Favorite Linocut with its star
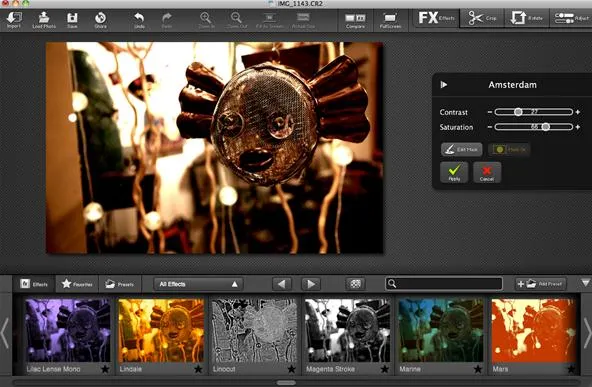This screenshot has width=592, height=387. click(x=291, y=369)
